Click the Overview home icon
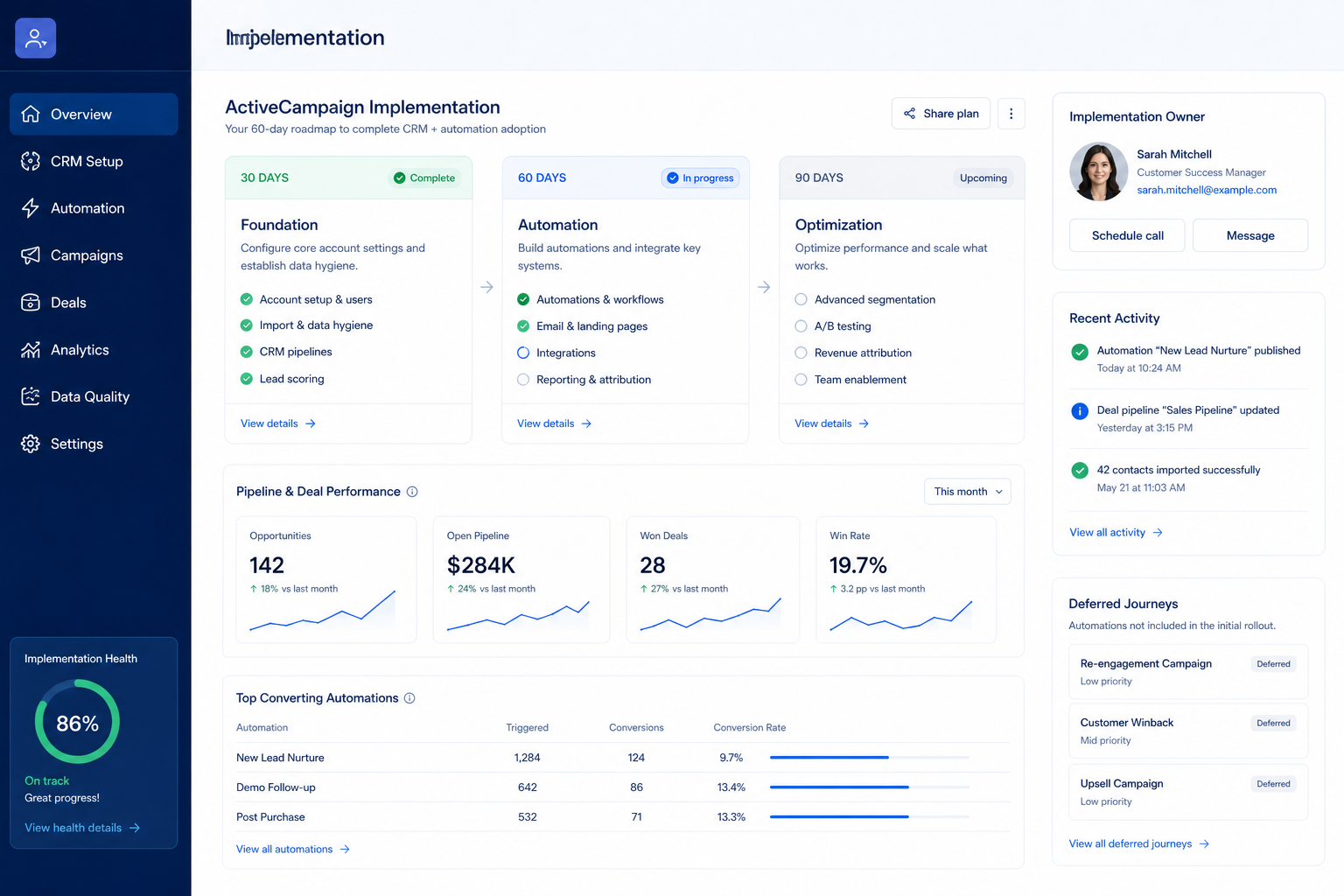1344x896 pixels. click(x=31, y=115)
